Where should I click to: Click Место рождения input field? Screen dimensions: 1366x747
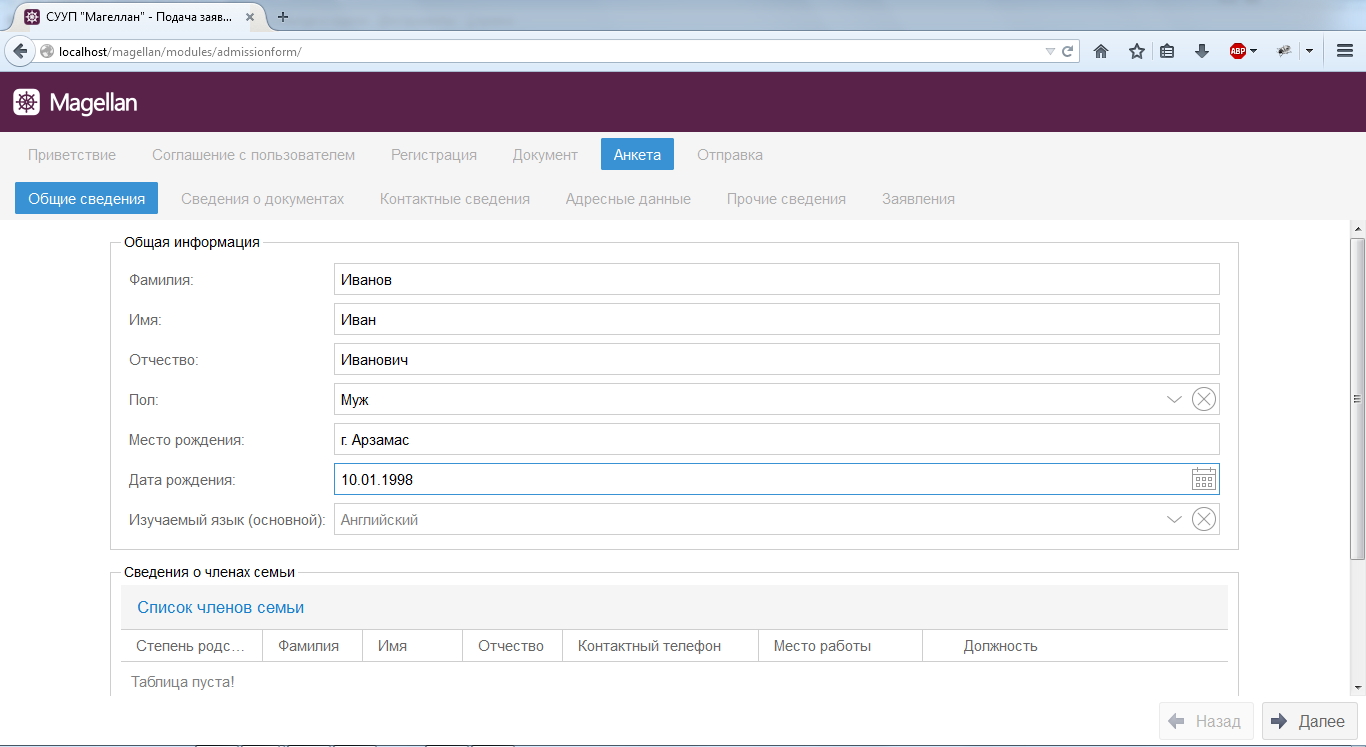pyautogui.click(x=776, y=439)
